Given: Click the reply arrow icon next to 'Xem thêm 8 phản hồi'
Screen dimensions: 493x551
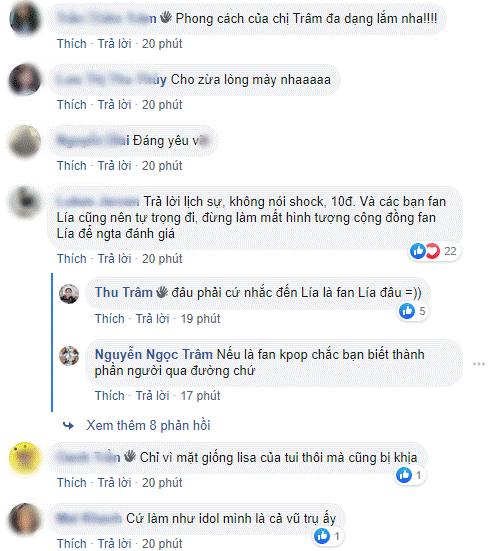Looking at the screenshot, I should [68, 426].
